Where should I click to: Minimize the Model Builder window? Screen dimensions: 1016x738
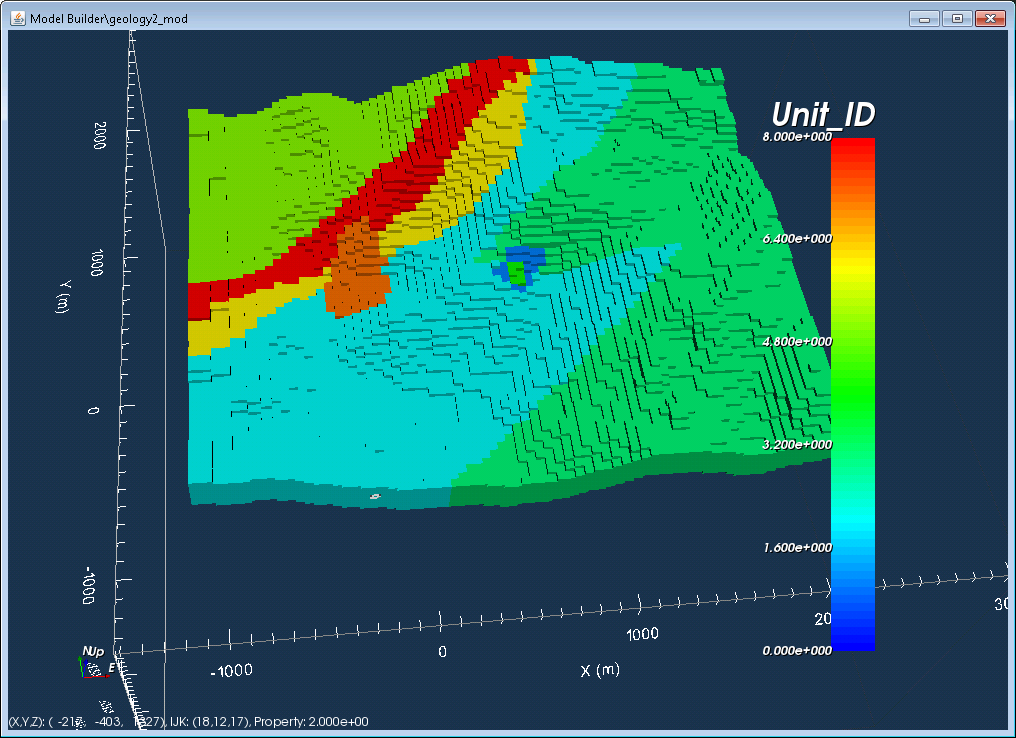point(925,18)
